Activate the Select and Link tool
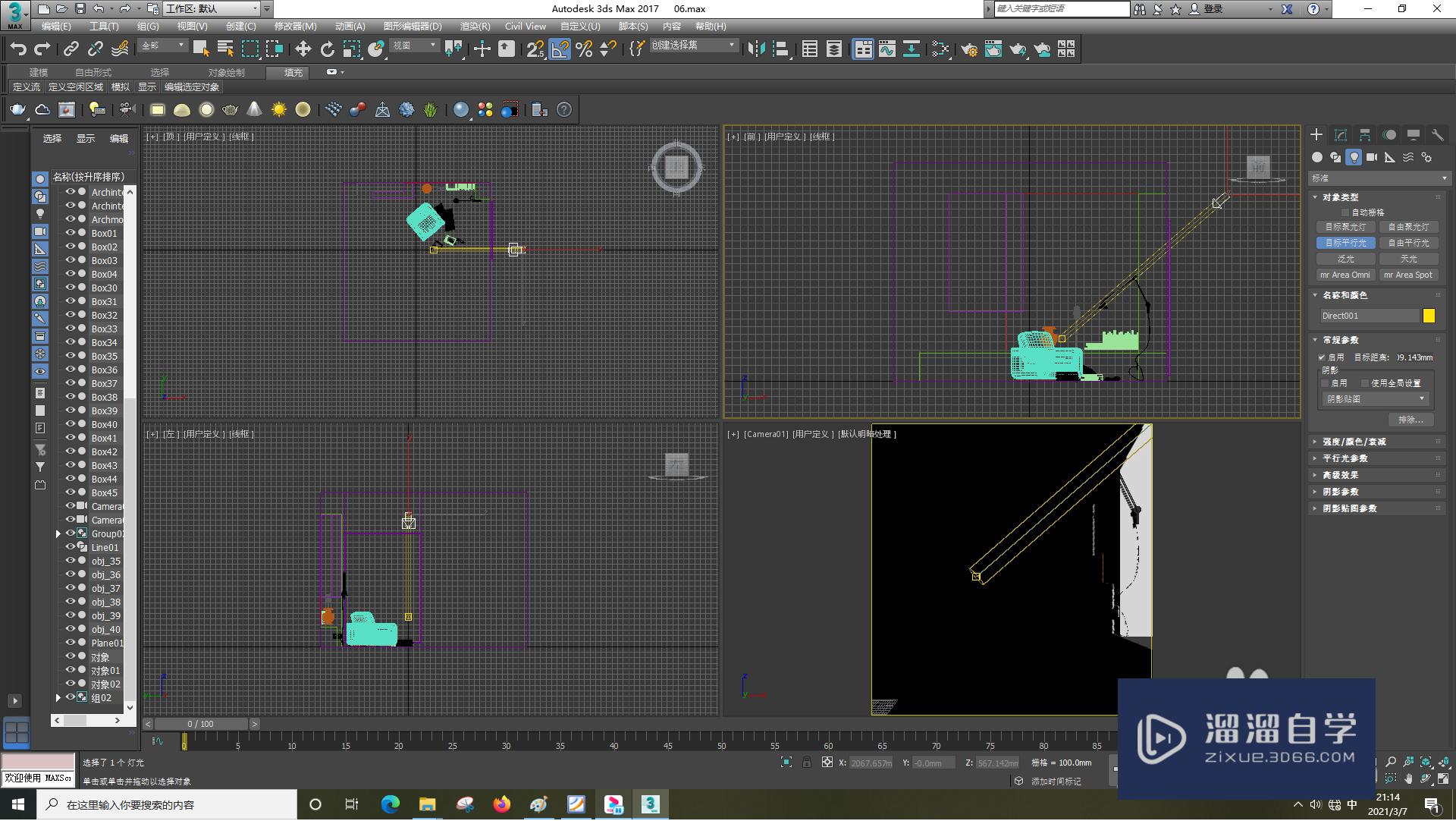The image size is (1456, 821). point(71,49)
